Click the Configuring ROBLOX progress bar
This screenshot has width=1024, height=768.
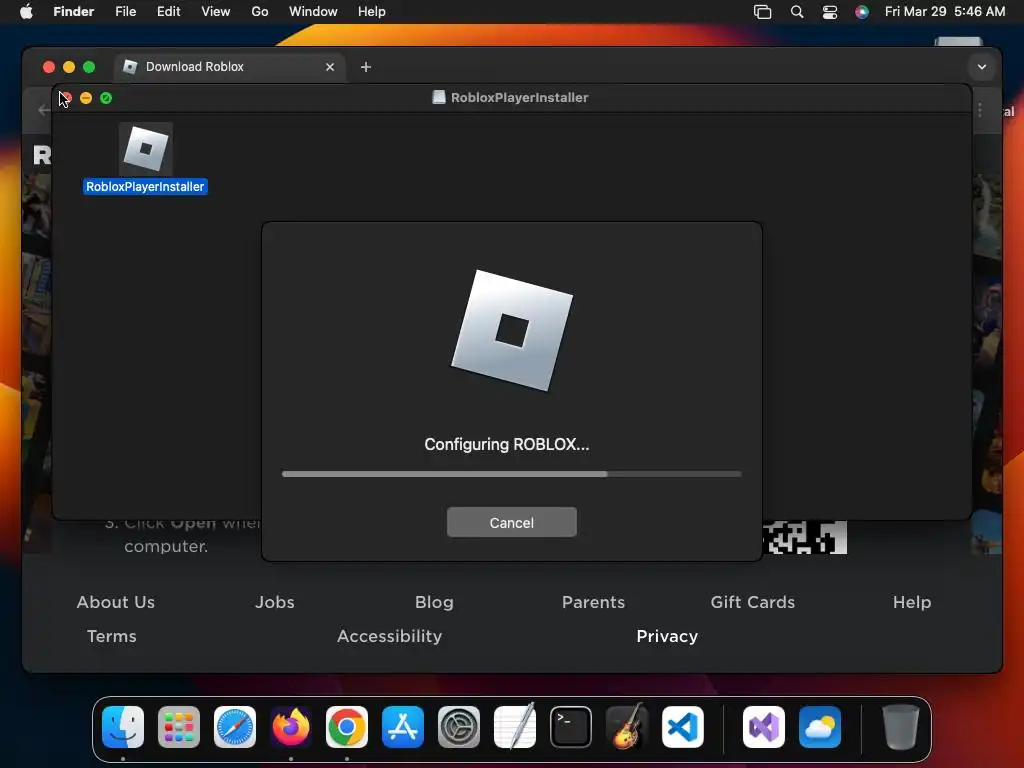pyautogui.click(x=511, y=474)
